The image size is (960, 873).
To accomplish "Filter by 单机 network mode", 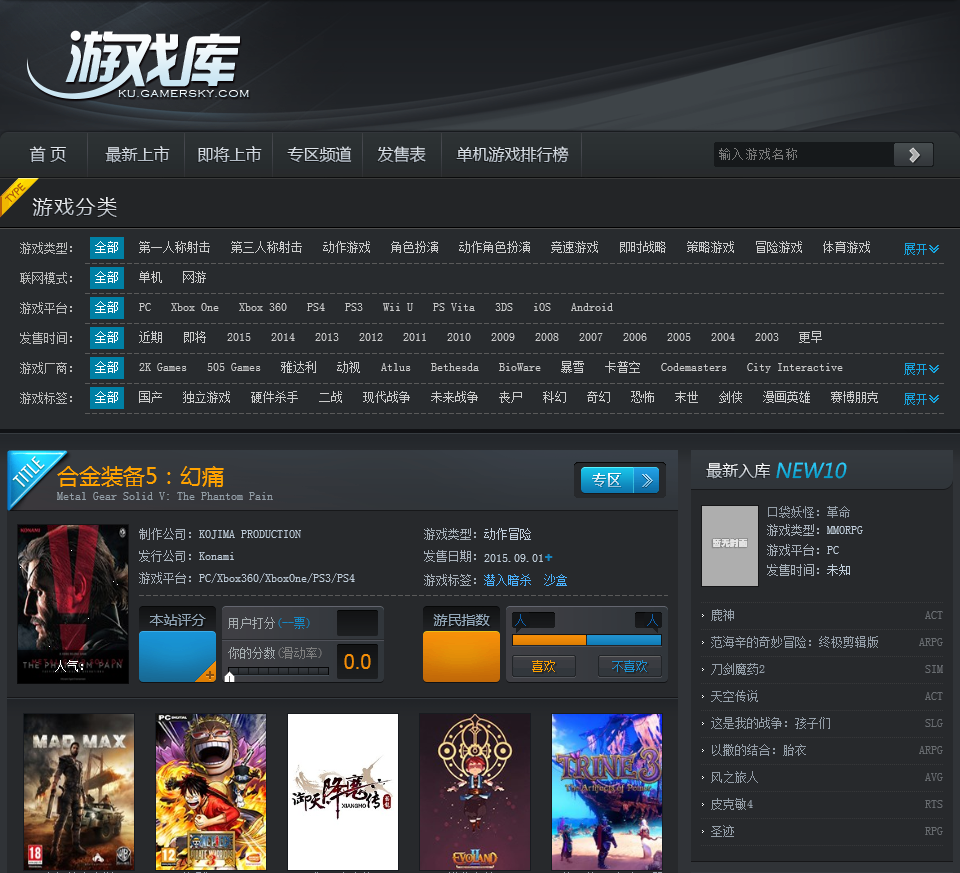I will pyautogui.click(x=150, y=277).
